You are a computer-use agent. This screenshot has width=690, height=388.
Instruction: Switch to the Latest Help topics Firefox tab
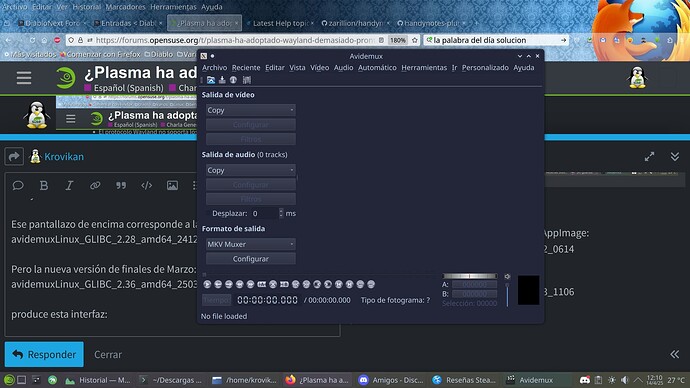click(281, 23)
